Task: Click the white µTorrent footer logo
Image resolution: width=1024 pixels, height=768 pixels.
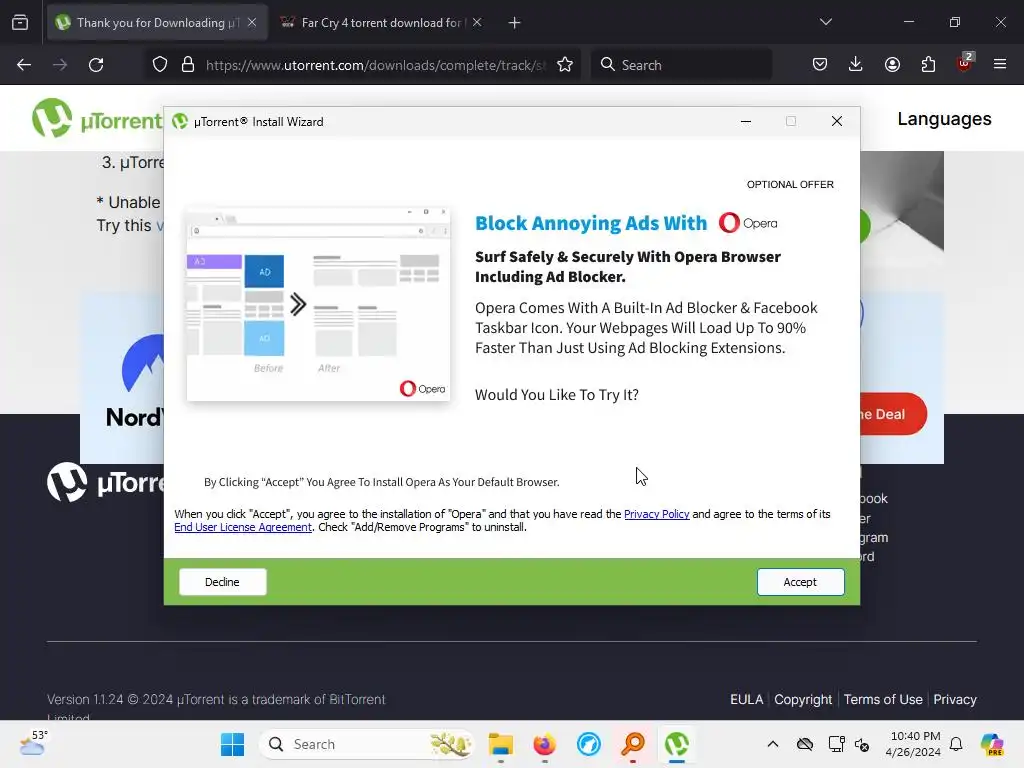Action: pyautogui.click(x=106, y=483)
